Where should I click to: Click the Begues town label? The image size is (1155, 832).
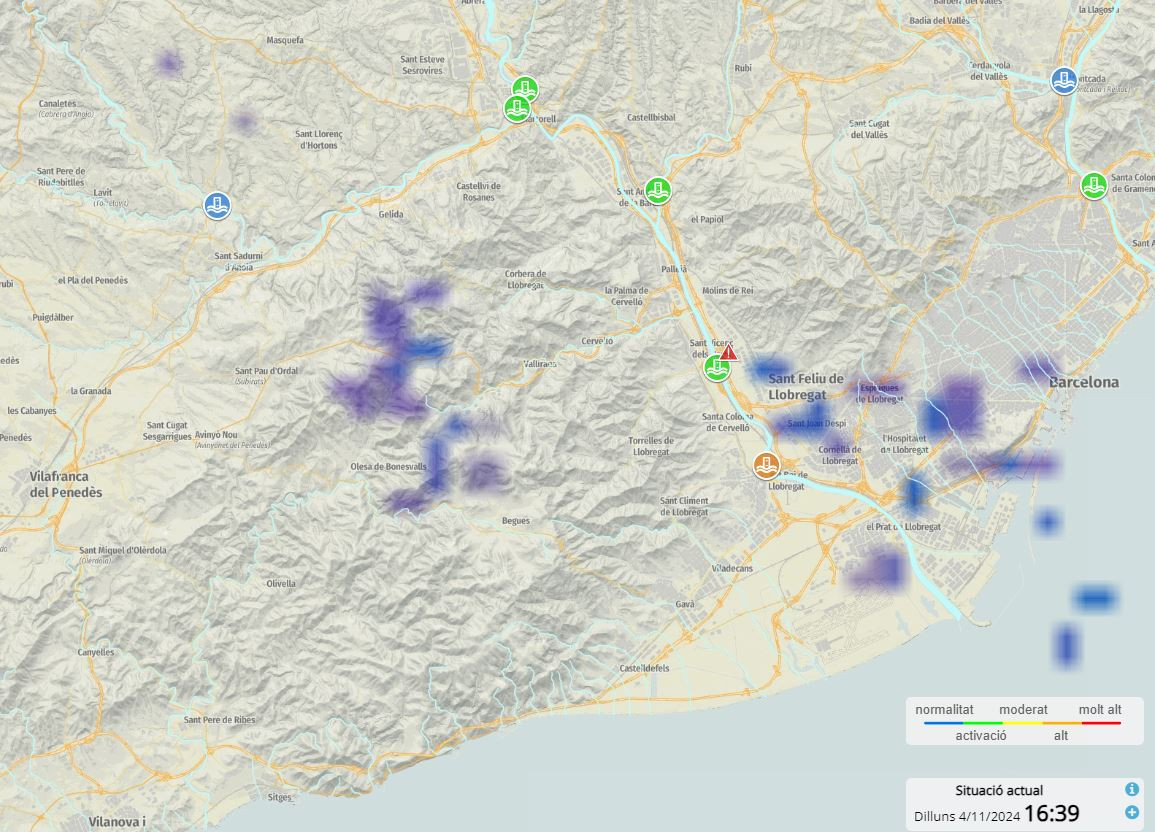click(x=516, y=521)
